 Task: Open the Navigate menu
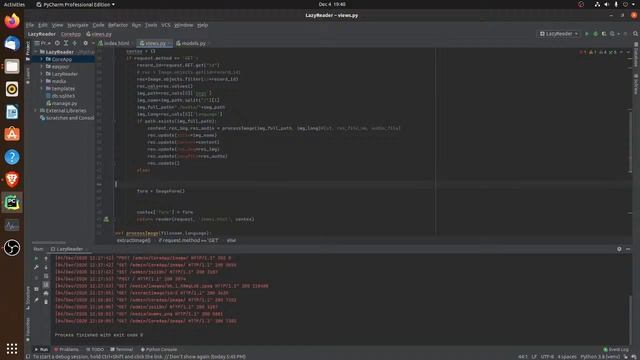pos(78,25)
